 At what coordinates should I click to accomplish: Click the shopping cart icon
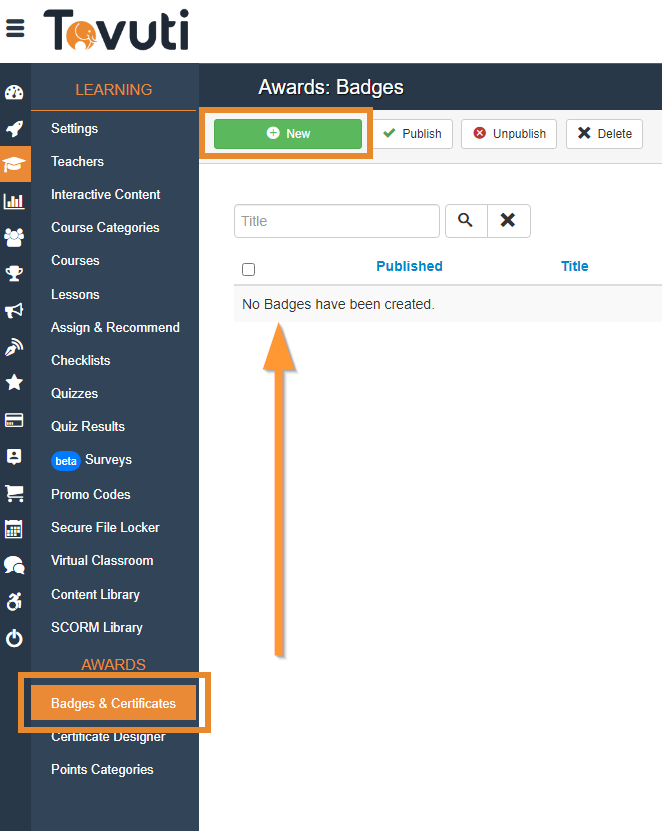[x=14, y=492]
